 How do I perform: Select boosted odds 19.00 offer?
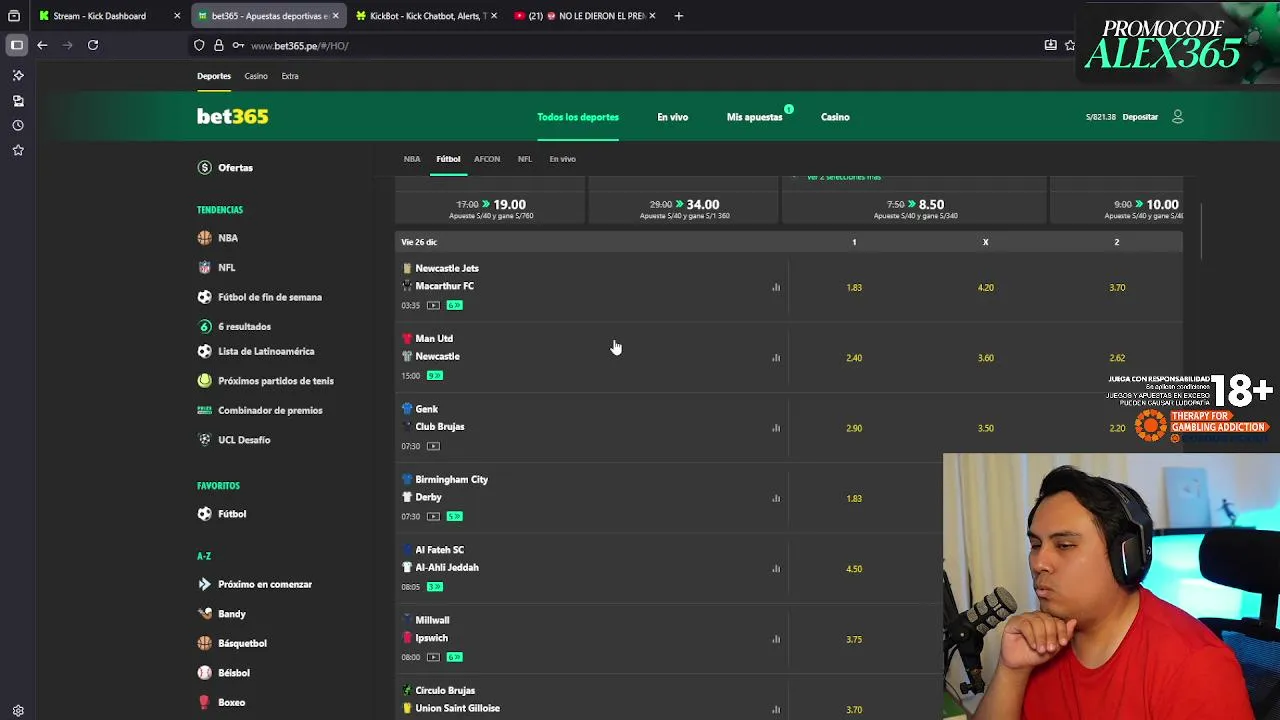491,207
